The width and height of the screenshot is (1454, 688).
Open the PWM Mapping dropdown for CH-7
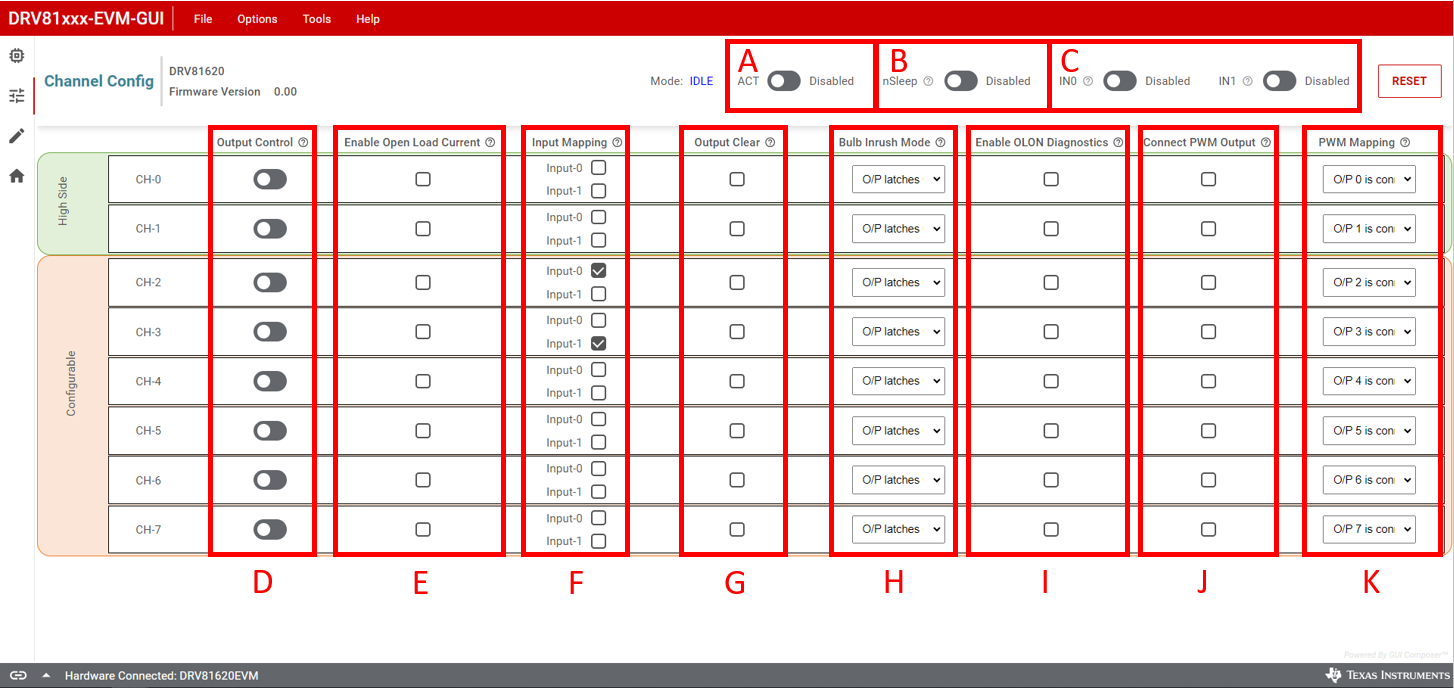coord(1369,529)
